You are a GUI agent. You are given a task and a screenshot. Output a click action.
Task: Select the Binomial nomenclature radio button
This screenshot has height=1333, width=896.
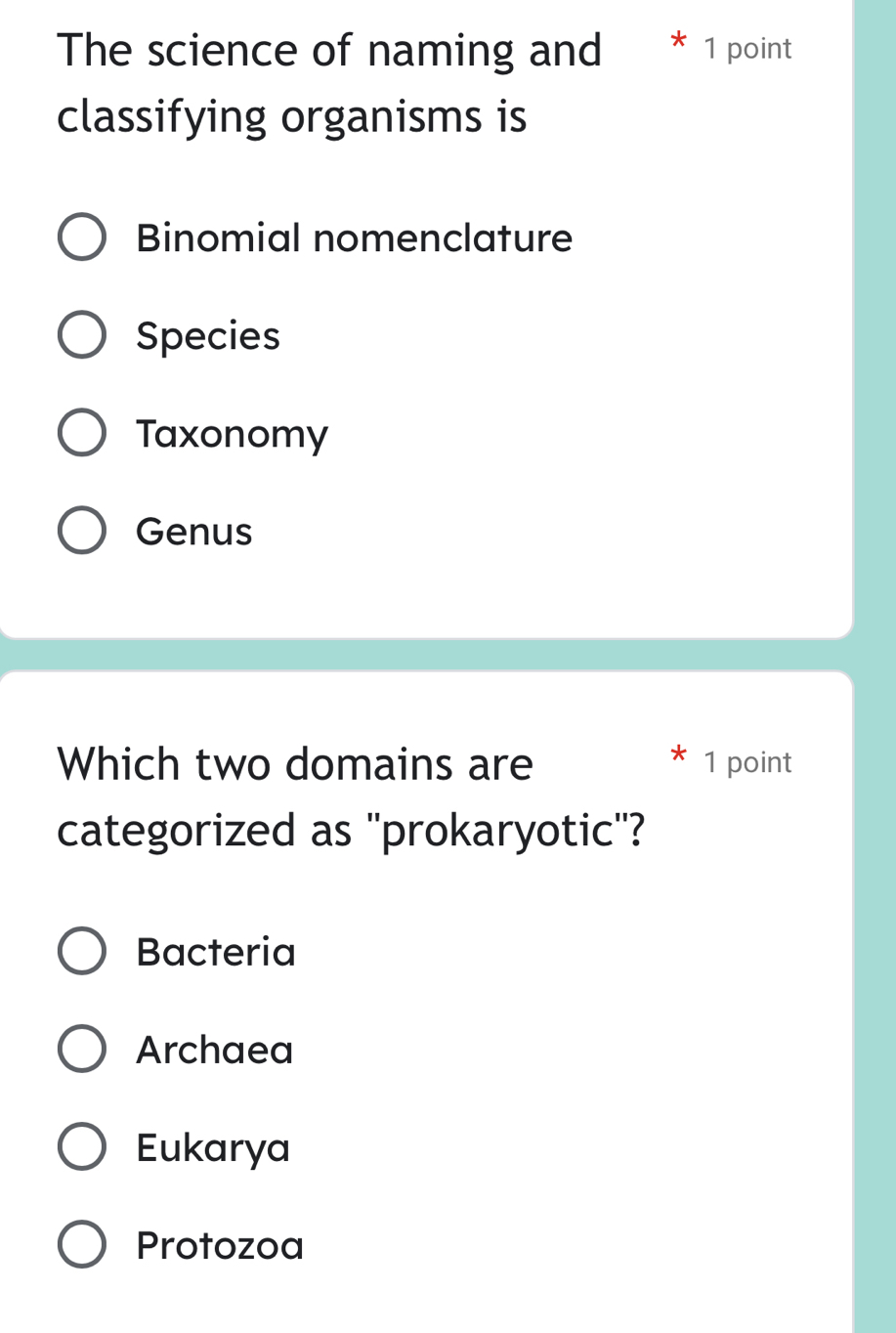coord(82,237)
